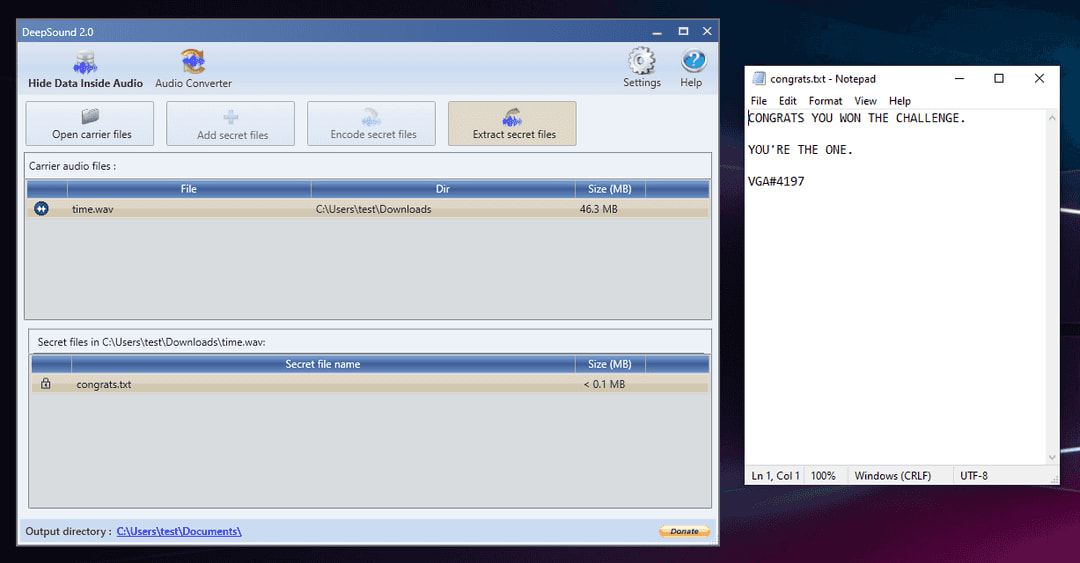Click Notepad scrollbar down arrow
Viewport: 1080px width, 563px height.
[x=1052, y=457]
